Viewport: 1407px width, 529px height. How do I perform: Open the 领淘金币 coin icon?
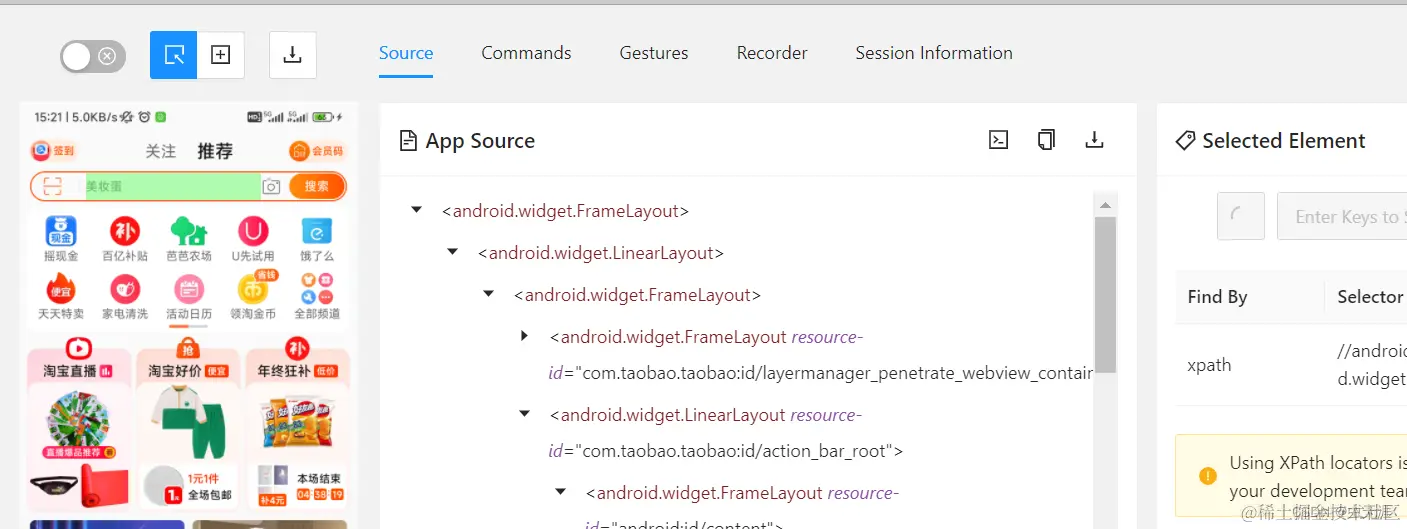pos(253,296)
